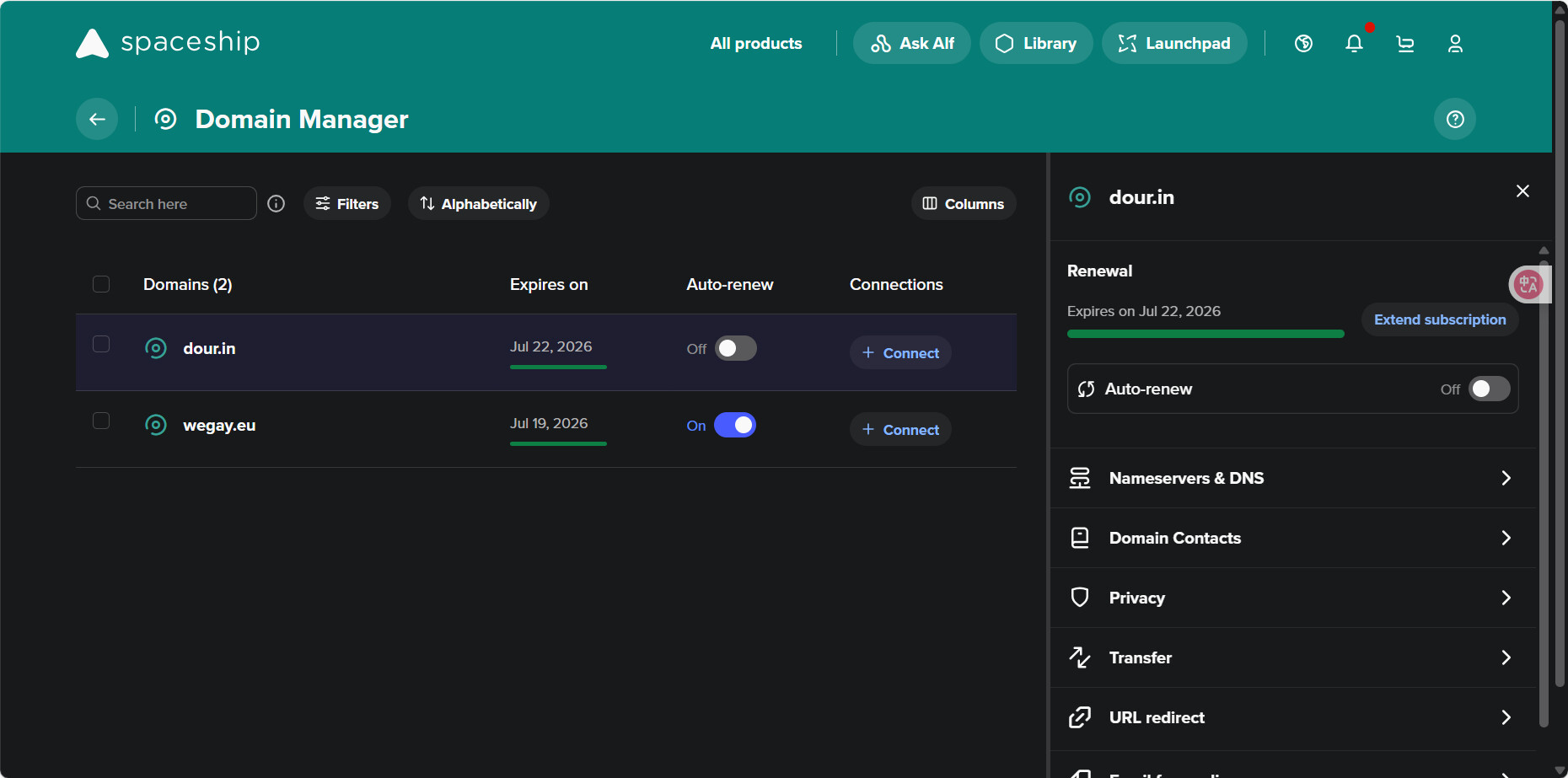Check the wegay.eu row checkbox

click(x=101, y=421)
